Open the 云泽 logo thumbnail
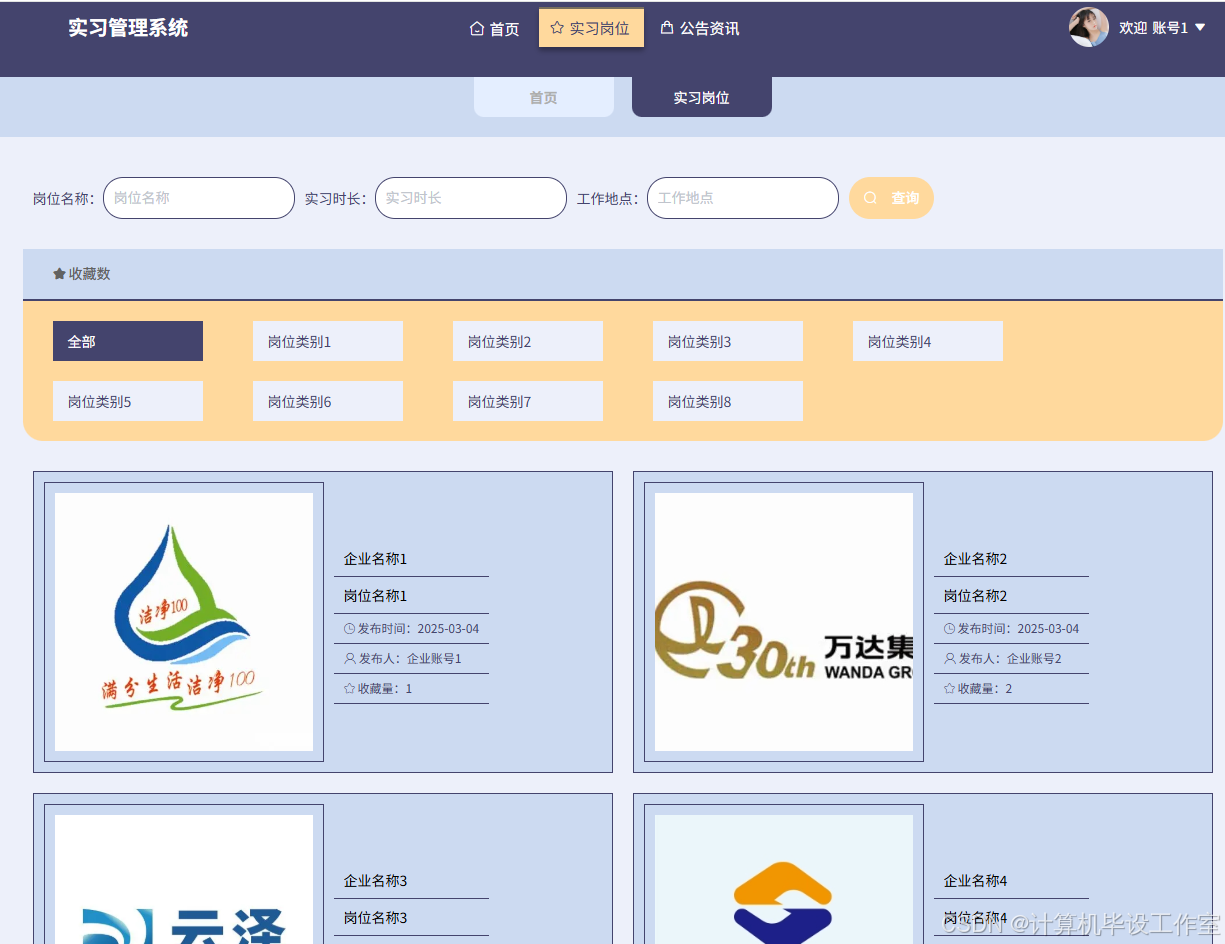Viewport: 1225px width, 944px height. tap(184, 879)
